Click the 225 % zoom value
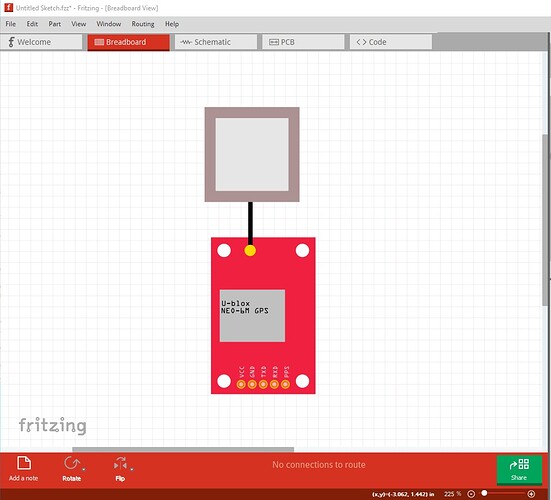This screenshot has height=500, width=551. (452, 494)
